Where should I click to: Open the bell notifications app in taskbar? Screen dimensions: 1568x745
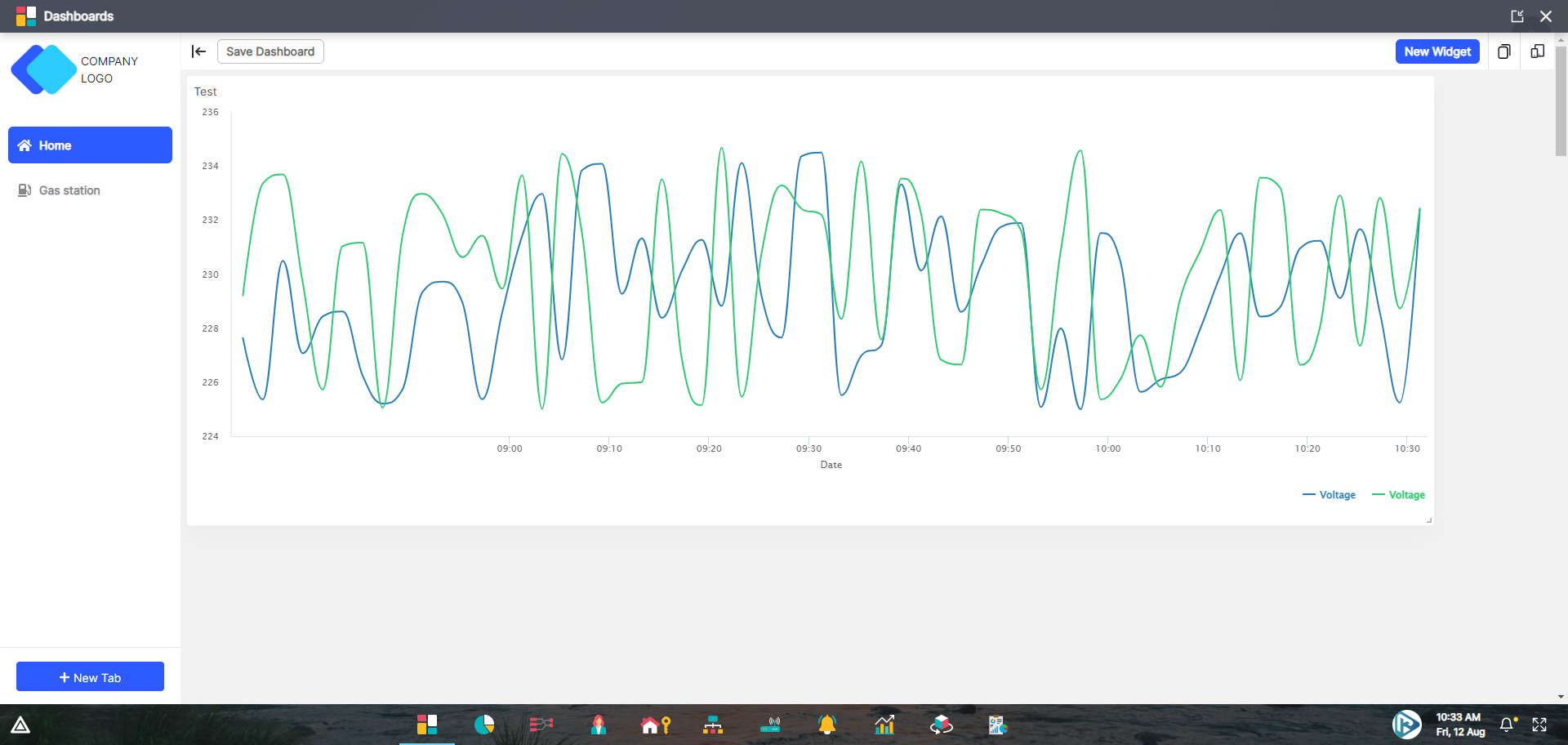tap(827, 725)
